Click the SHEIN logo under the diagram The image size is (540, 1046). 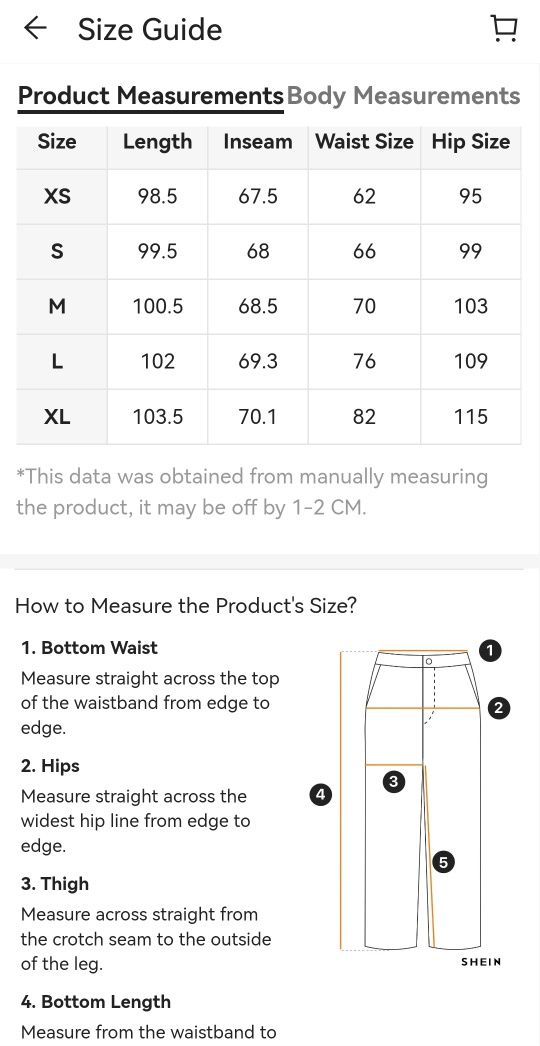[481, 962]
